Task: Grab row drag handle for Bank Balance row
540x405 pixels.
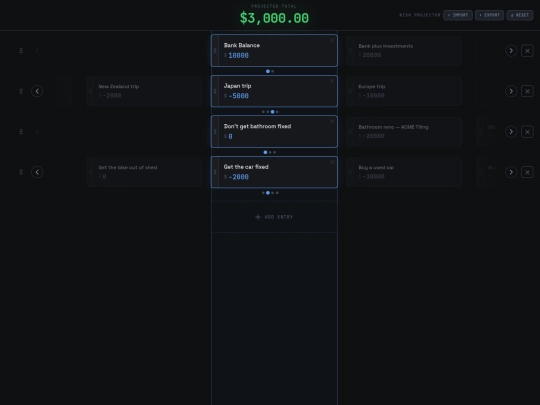Action: point(21,51)
